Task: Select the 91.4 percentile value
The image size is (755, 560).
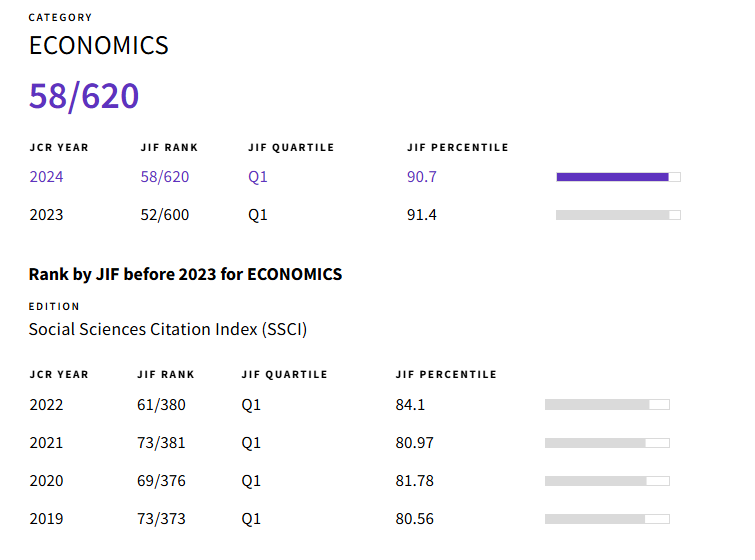Action: [421, 215]
